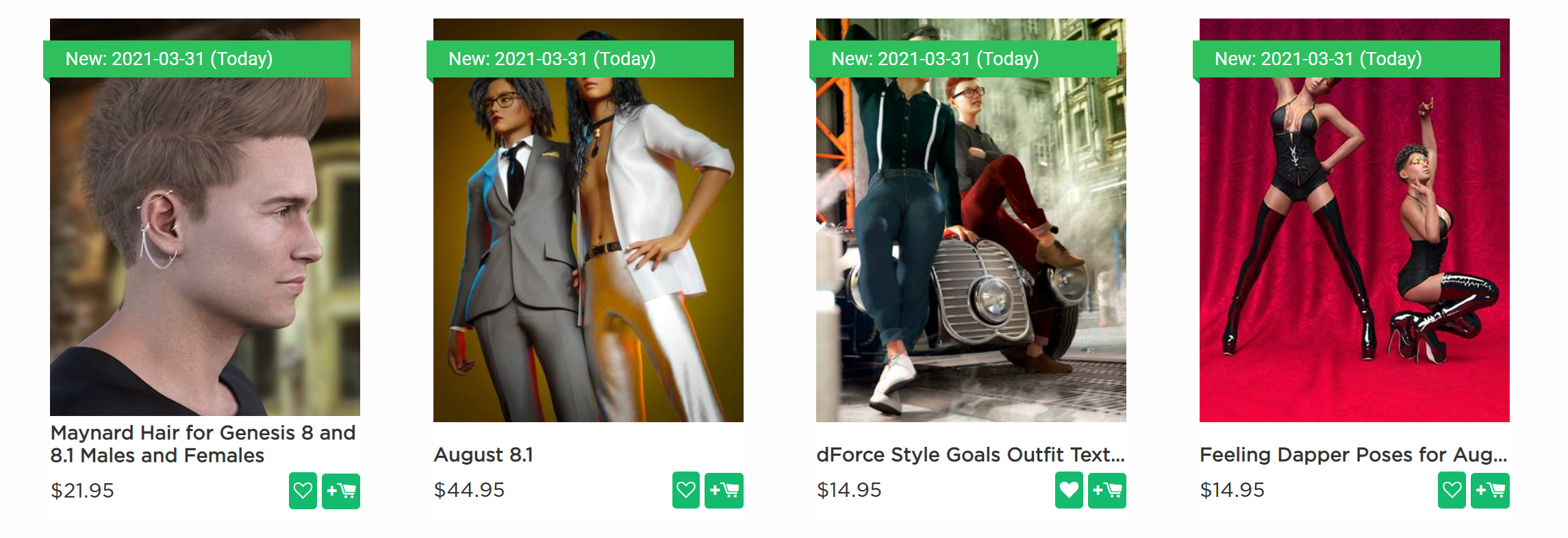Open the August 8.1 title link
1568x538 pixels.
click(x=483, y=455)
